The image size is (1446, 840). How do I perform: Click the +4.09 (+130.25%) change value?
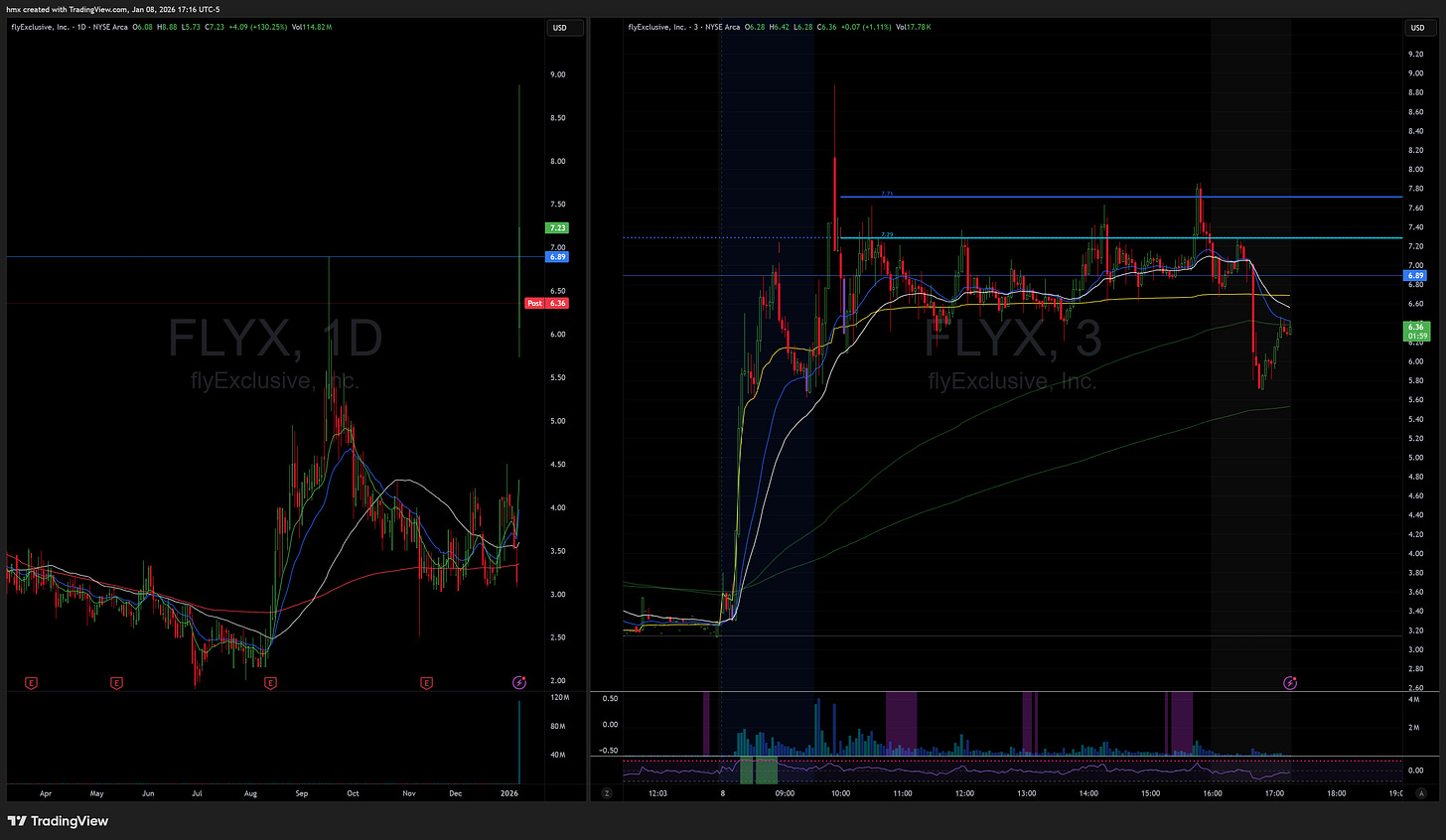click(x=257, y=27)
